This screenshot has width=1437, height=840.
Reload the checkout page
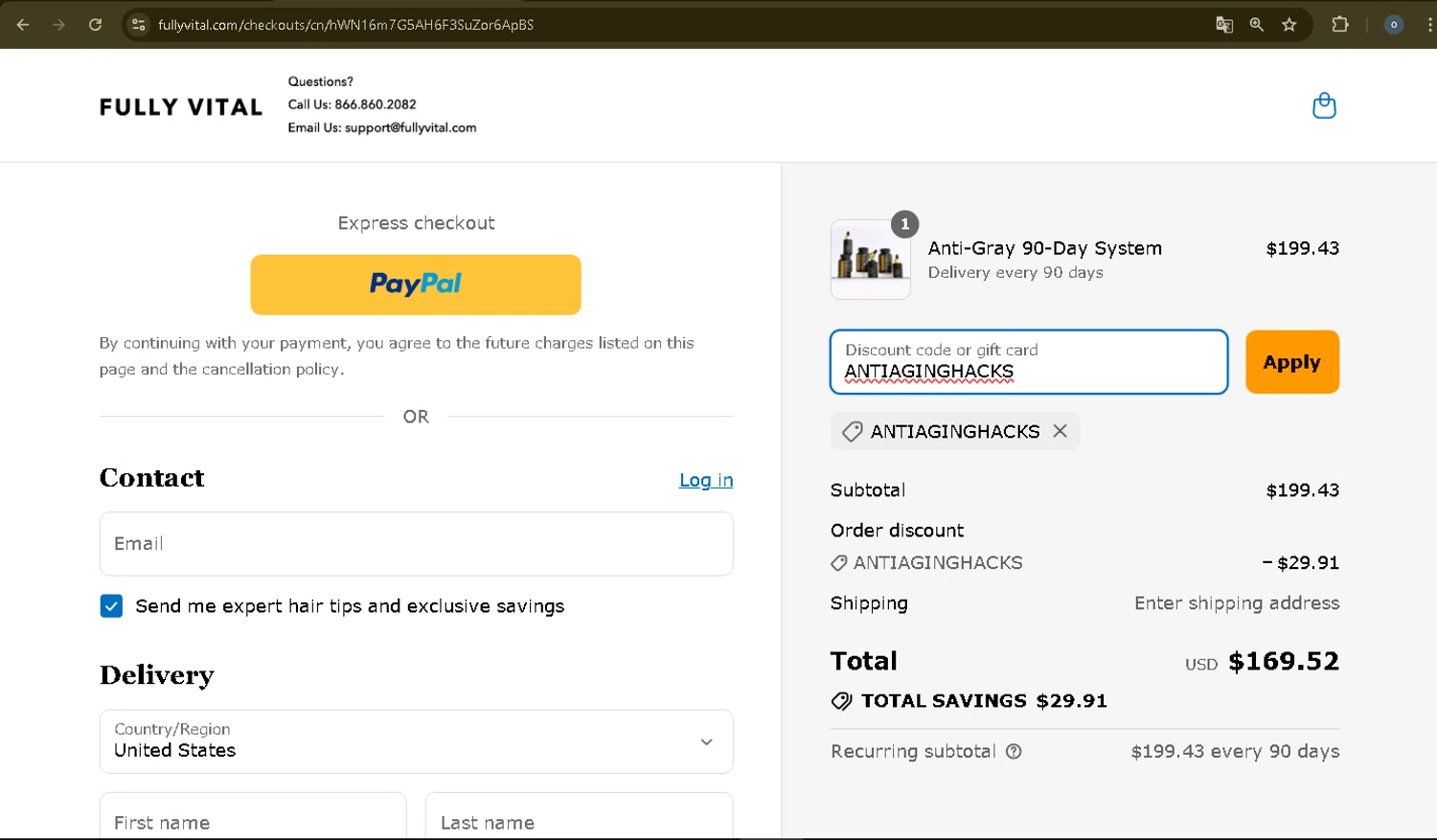(95, 25)
